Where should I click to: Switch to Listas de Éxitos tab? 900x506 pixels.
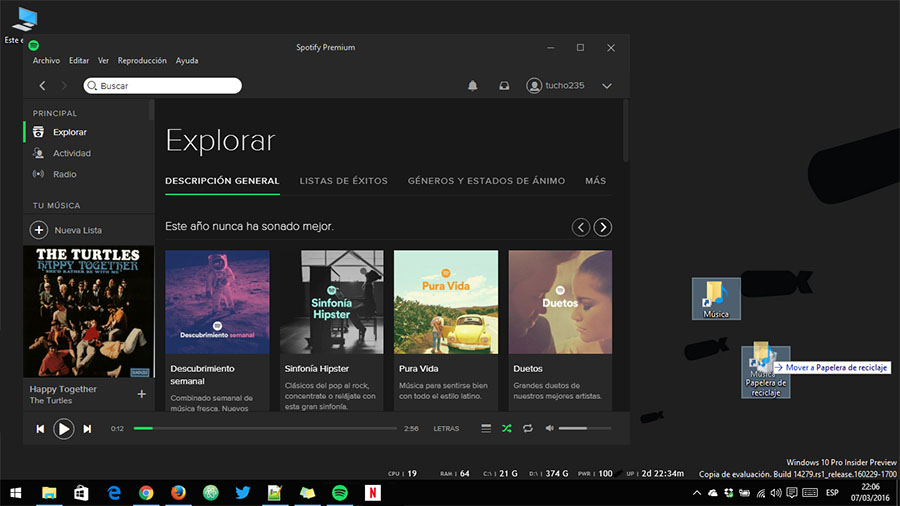[343, 181]
